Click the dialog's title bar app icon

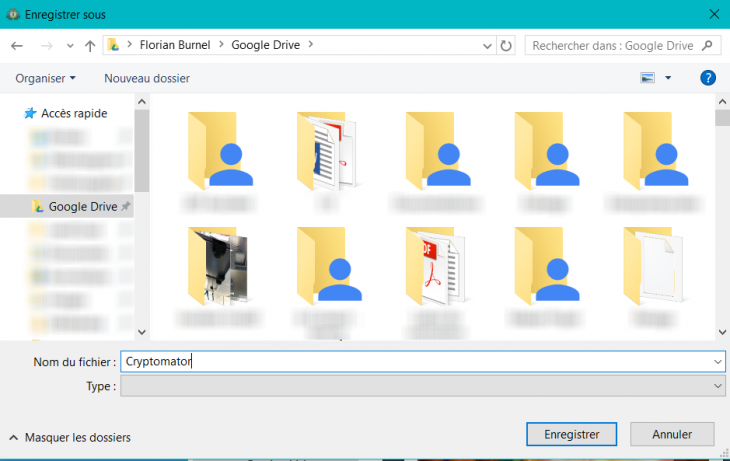pos(13,14)
